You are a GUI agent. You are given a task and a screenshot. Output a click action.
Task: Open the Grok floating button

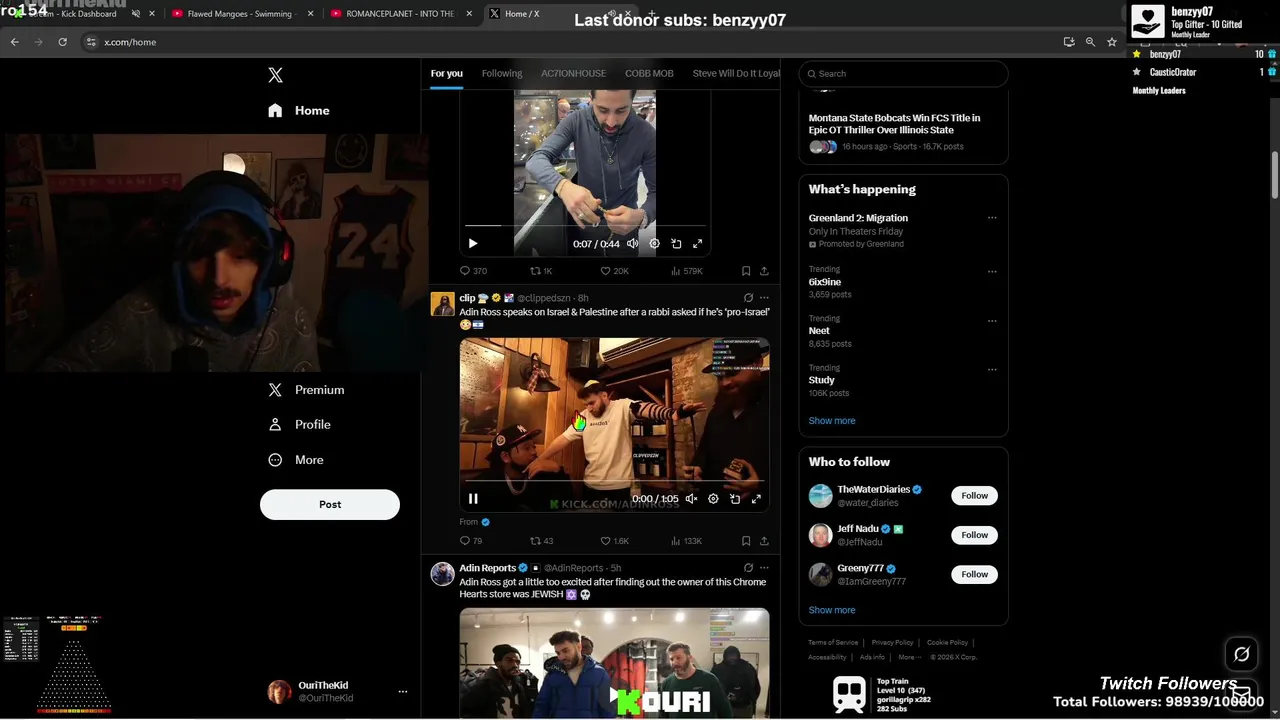coord(1242,654)
